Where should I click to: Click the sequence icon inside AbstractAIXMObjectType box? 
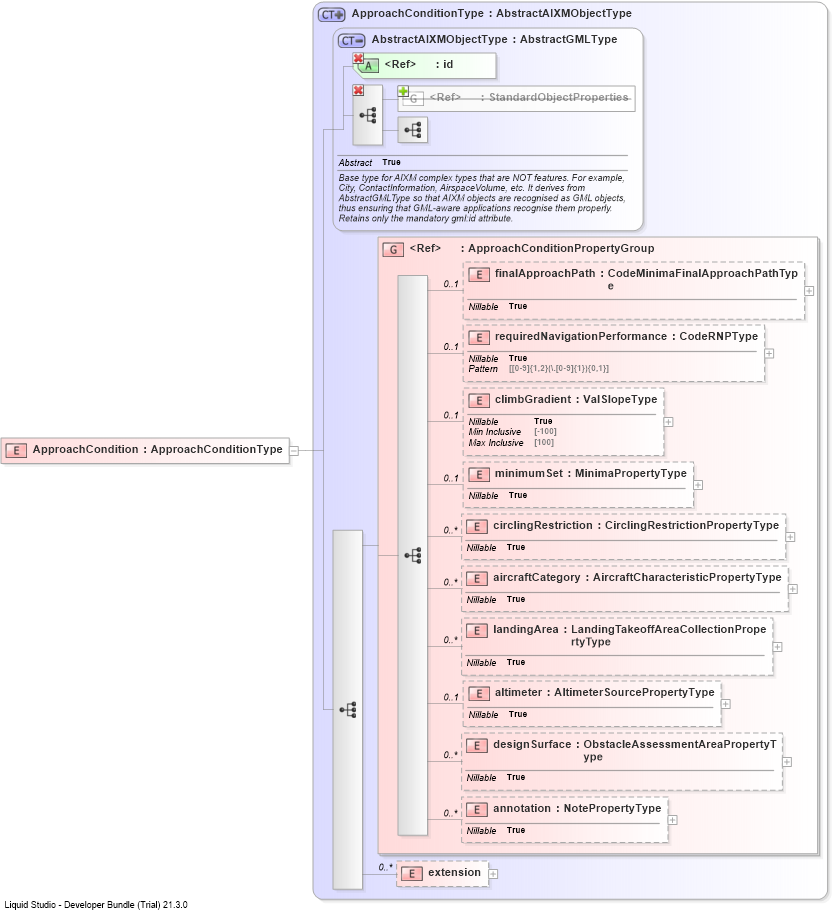click(x=368, y=115)
